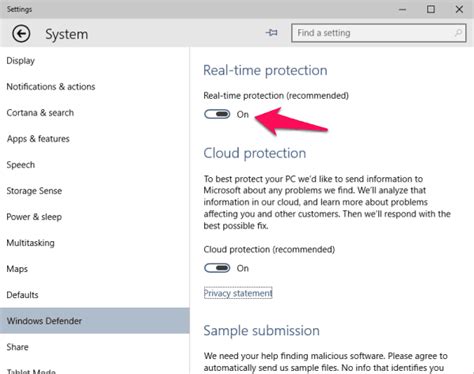This screenshot has height=374, width=474.
Task: Open the Privacy statement link
Action: click(238, 293)
